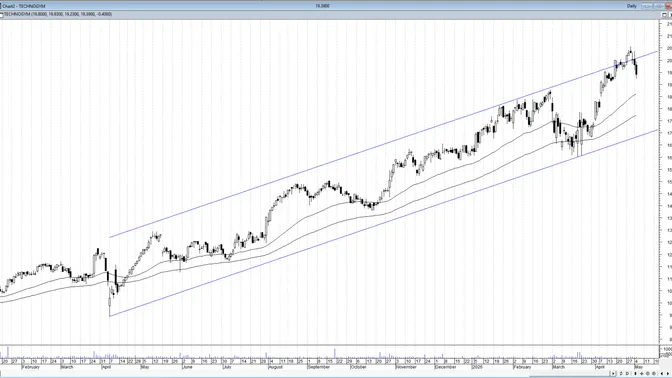The width and height of the screenshot is (672, 378).
Task: Click the D-shaped icon in the bottom chart toolbar
Action: pyautogui.click(x=627, y=374)
